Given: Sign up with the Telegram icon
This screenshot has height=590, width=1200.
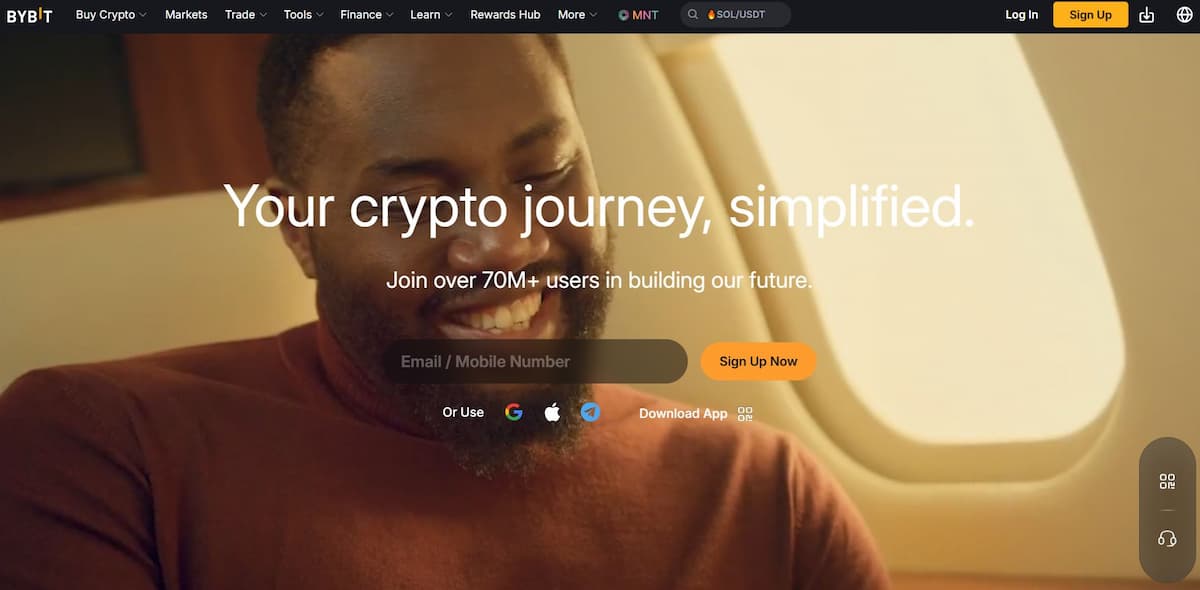Looking at the screenshot, I should 591,411.
